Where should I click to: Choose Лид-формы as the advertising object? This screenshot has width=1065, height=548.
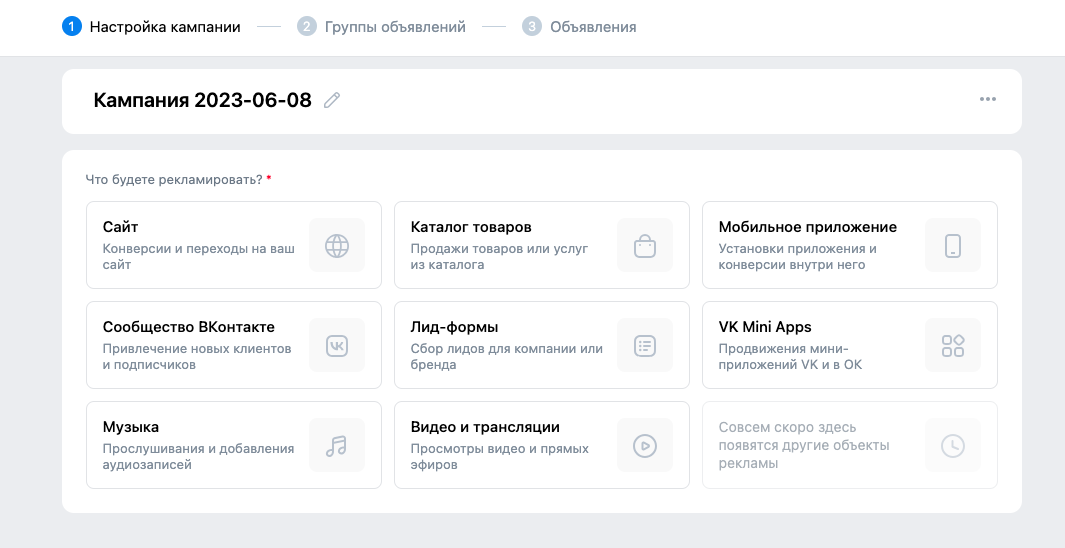point(542,345)
